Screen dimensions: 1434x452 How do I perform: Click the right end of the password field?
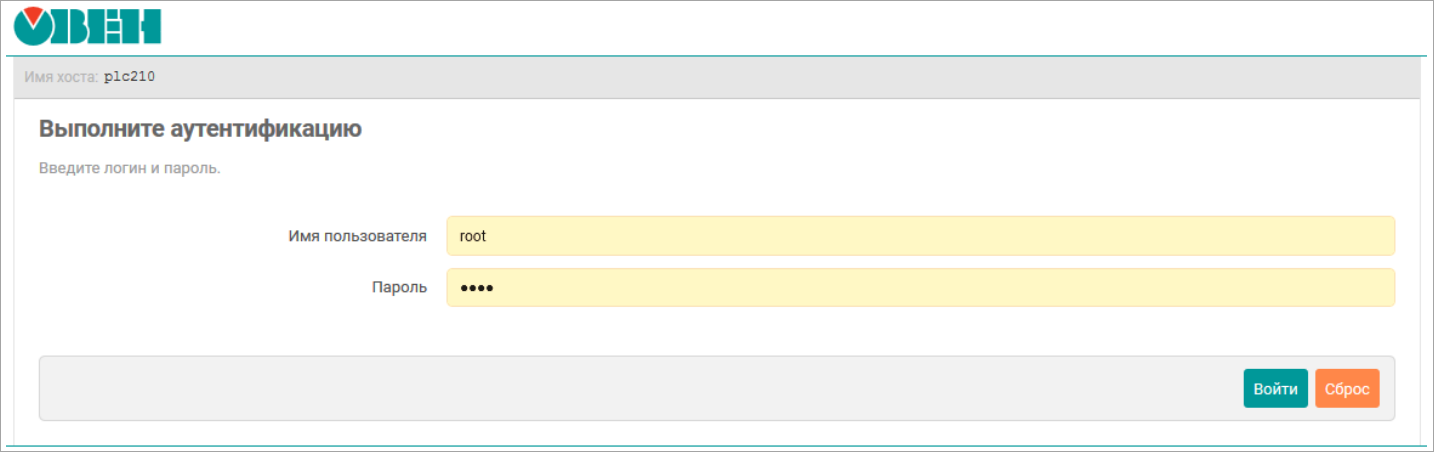1370,287
